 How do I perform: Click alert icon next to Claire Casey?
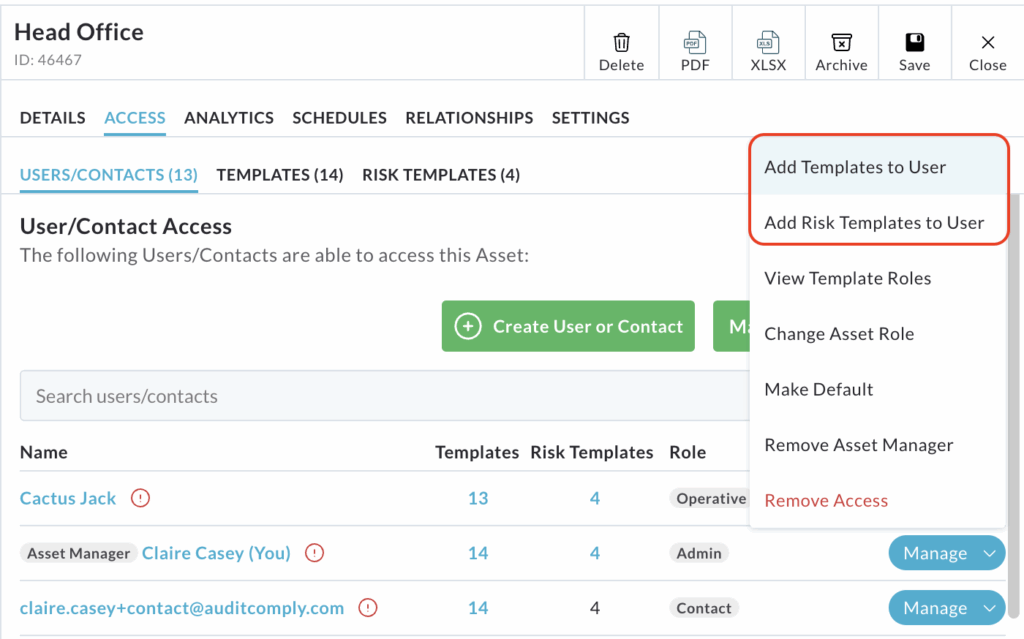315,553
